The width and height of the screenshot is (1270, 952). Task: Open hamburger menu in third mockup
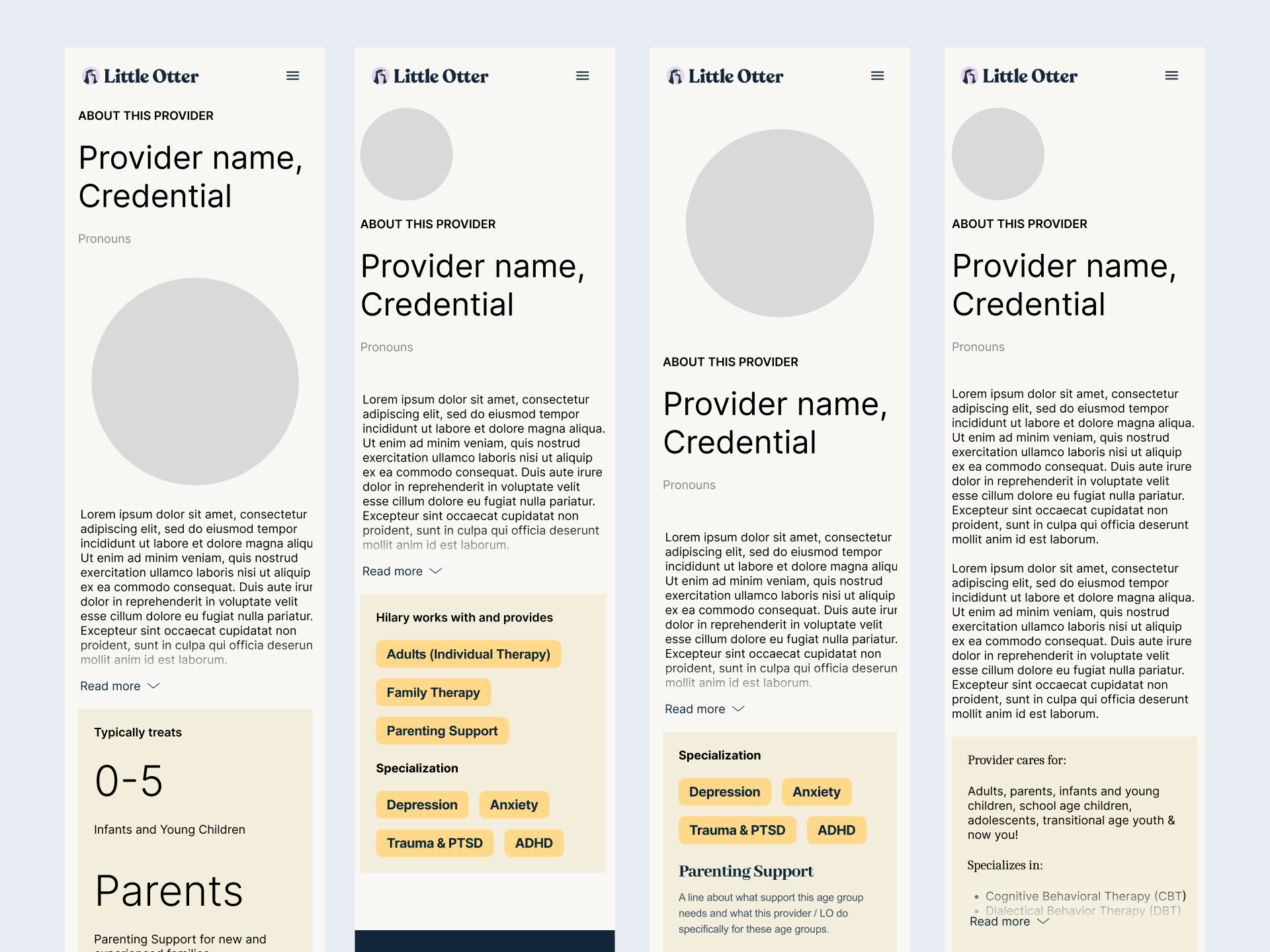(x=877, y=76)
